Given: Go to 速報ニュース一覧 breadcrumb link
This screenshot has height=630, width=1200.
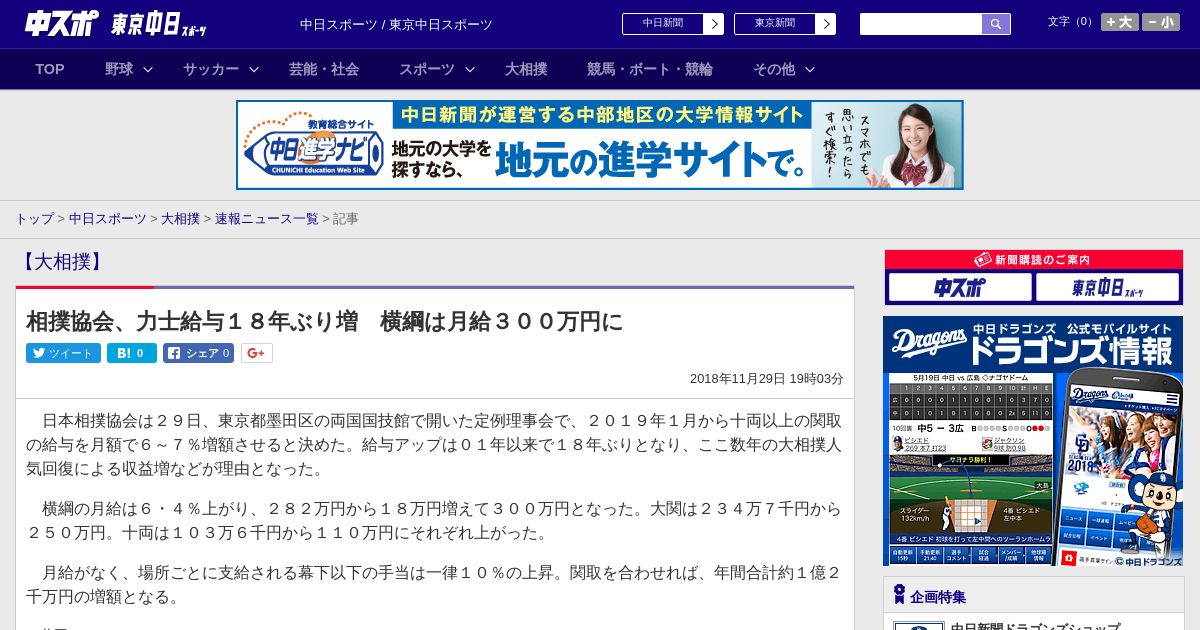Looking at the screenshot, I should coord(267,219).
